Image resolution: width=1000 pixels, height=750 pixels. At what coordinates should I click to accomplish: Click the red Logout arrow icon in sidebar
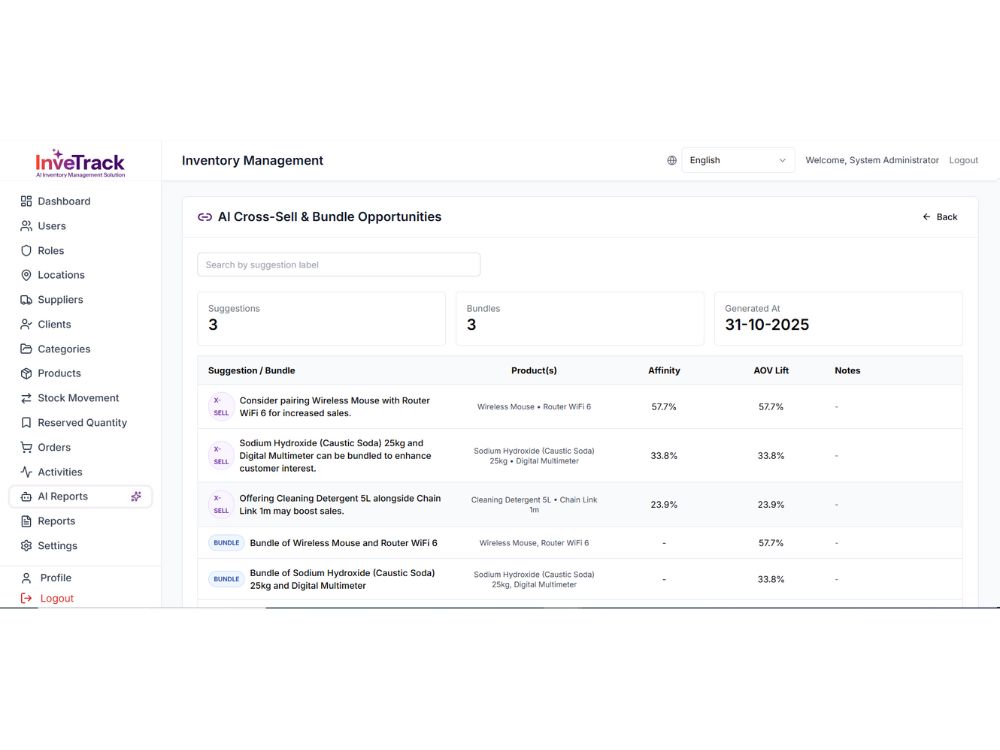coord(26,598)
